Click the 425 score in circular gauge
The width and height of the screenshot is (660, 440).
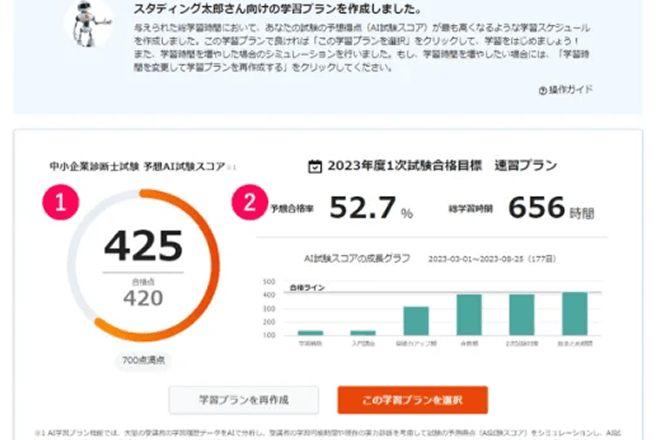click(143, 245)
